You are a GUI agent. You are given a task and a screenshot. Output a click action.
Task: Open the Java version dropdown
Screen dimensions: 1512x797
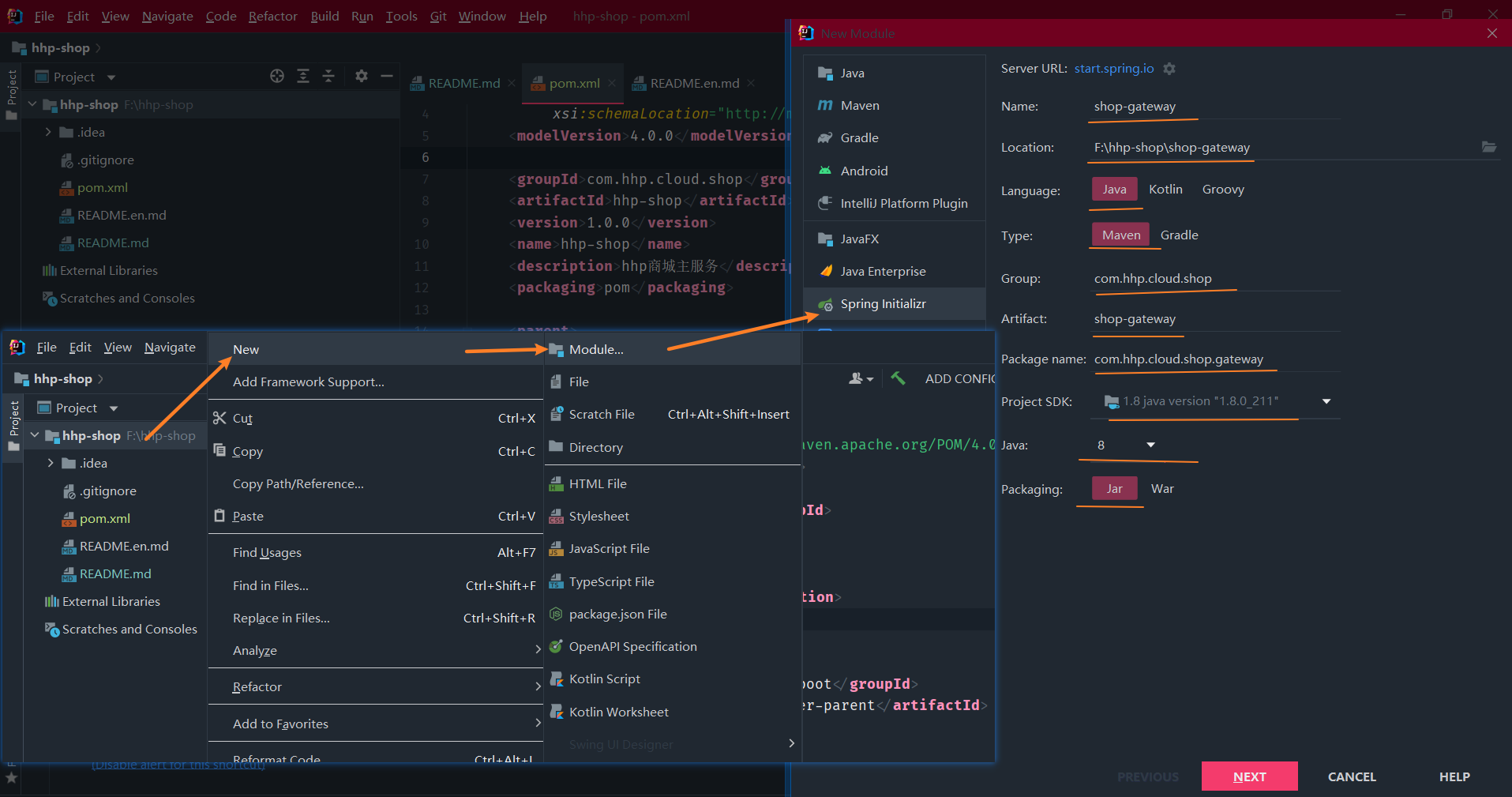(x=1150, y=445)
